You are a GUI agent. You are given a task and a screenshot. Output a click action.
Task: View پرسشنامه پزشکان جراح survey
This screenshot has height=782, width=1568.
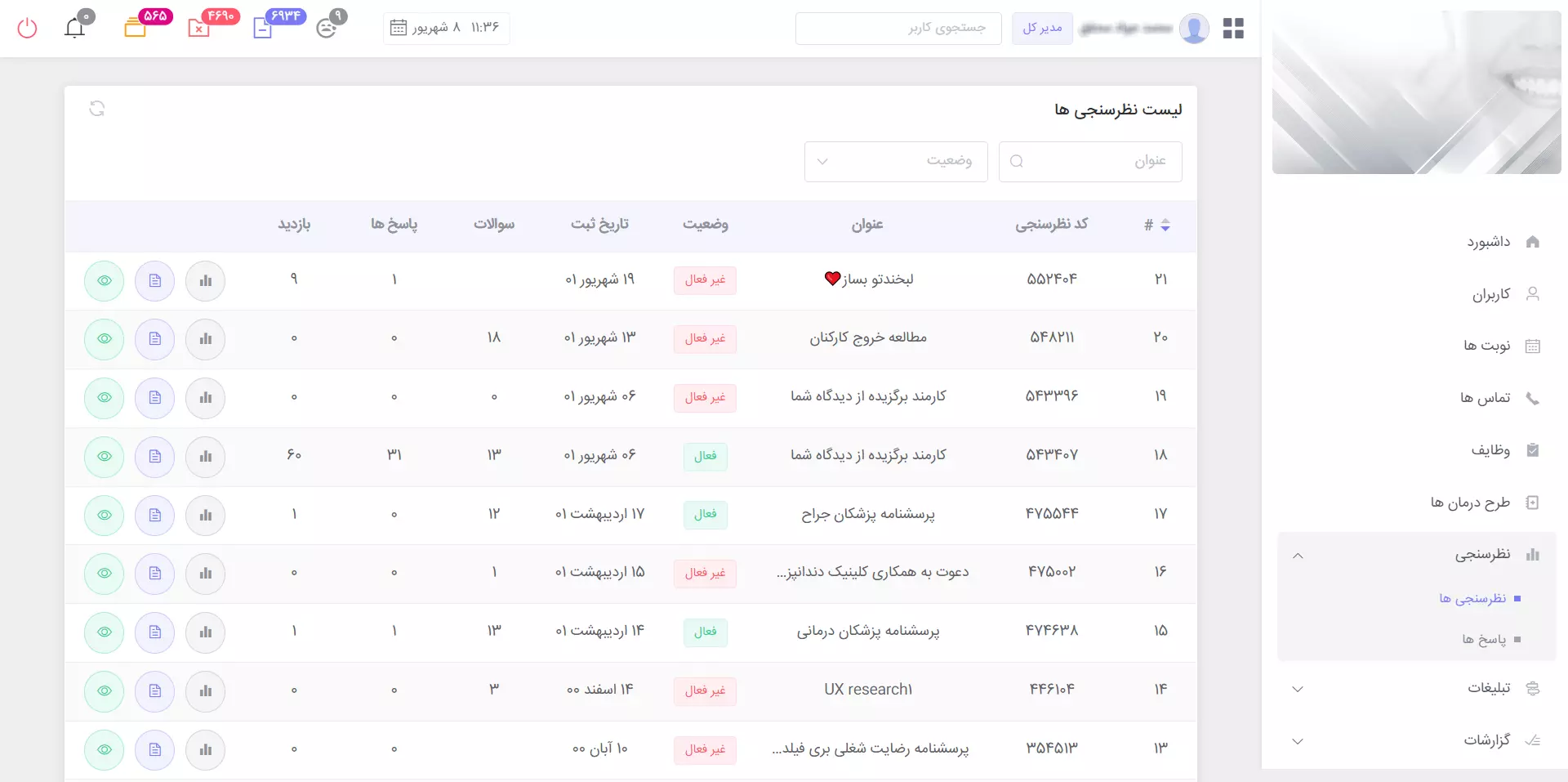coord(104,515)
